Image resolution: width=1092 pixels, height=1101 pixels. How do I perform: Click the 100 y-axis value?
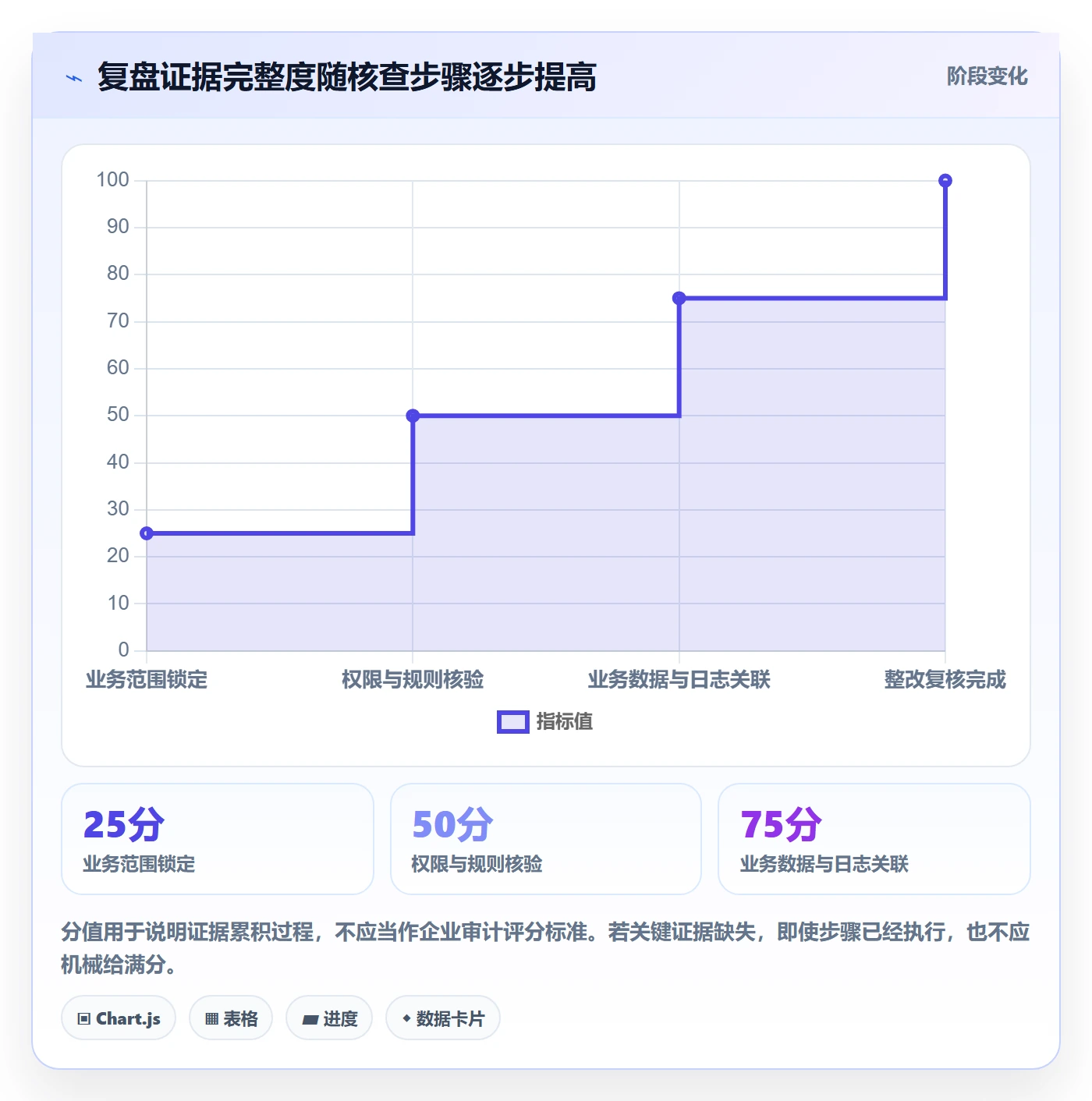pyautogui.click(x=112, y=180)
